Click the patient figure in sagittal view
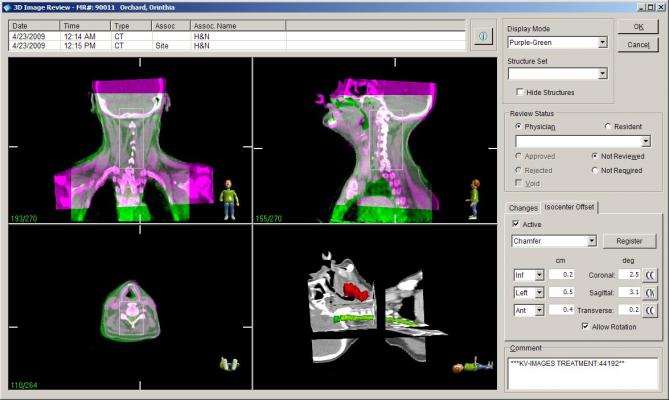Screen dimensions: 669x400 (473, 198)
